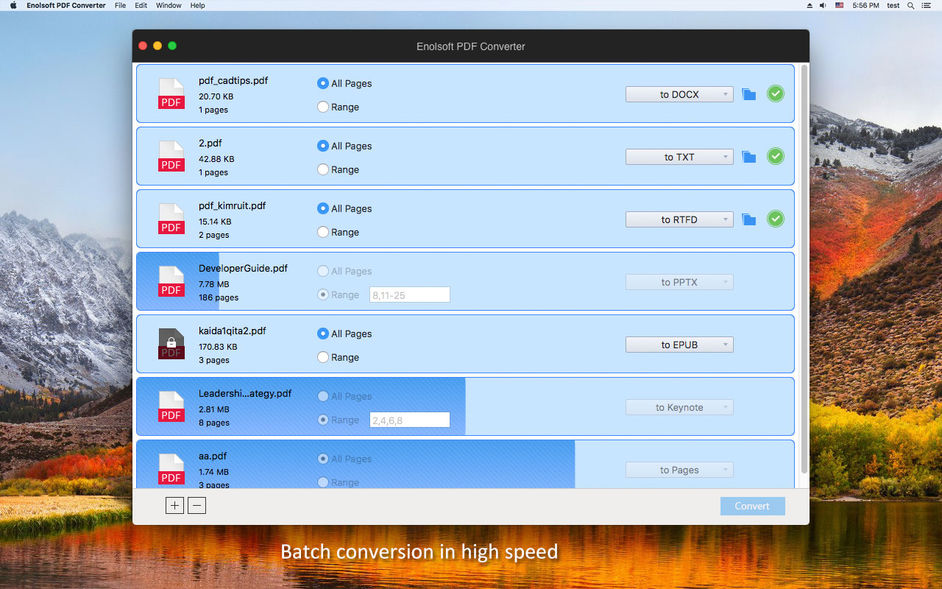This screenshot has height=589, width=942.
Task: Open output folder for pdf_cadtips.pdf
Action: (749, 93)
